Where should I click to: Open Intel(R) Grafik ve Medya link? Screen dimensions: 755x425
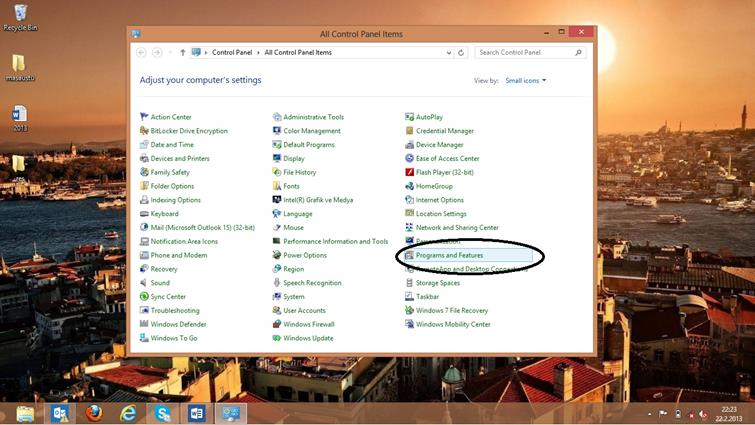pos(318,200)
